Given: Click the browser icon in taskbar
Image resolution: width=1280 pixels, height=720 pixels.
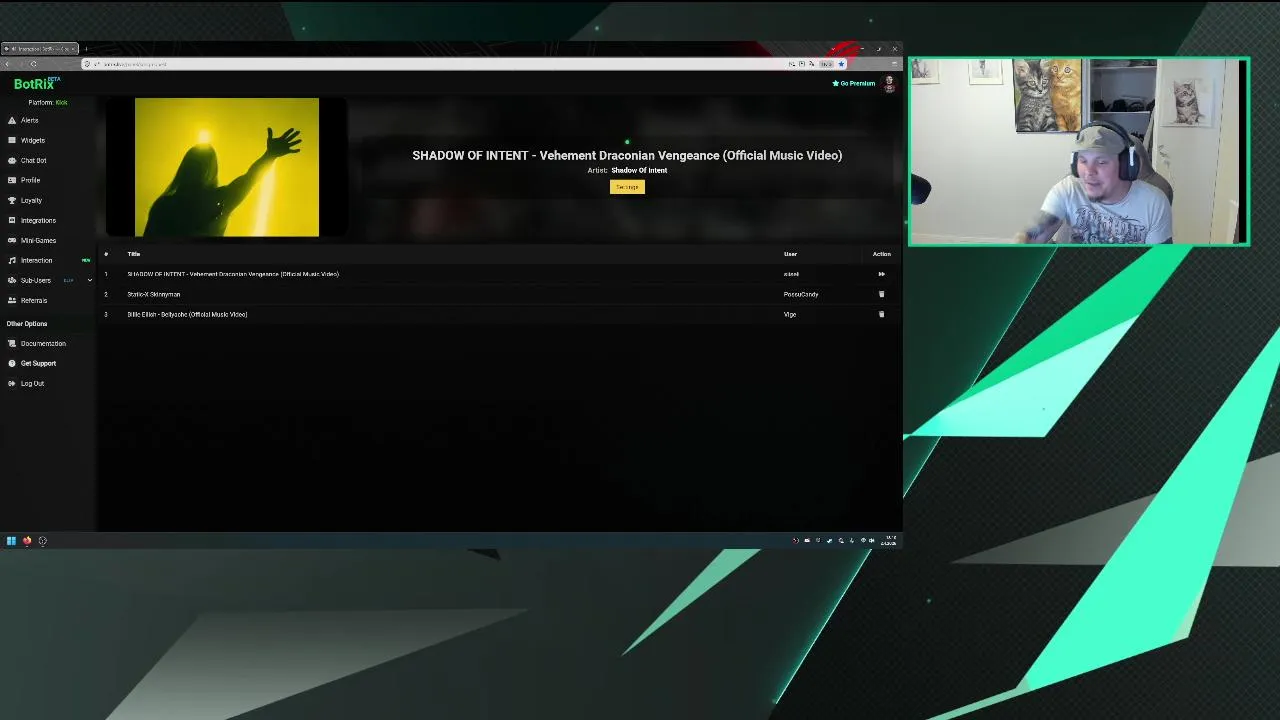Looking at the screenshot, I should [27, 541].
